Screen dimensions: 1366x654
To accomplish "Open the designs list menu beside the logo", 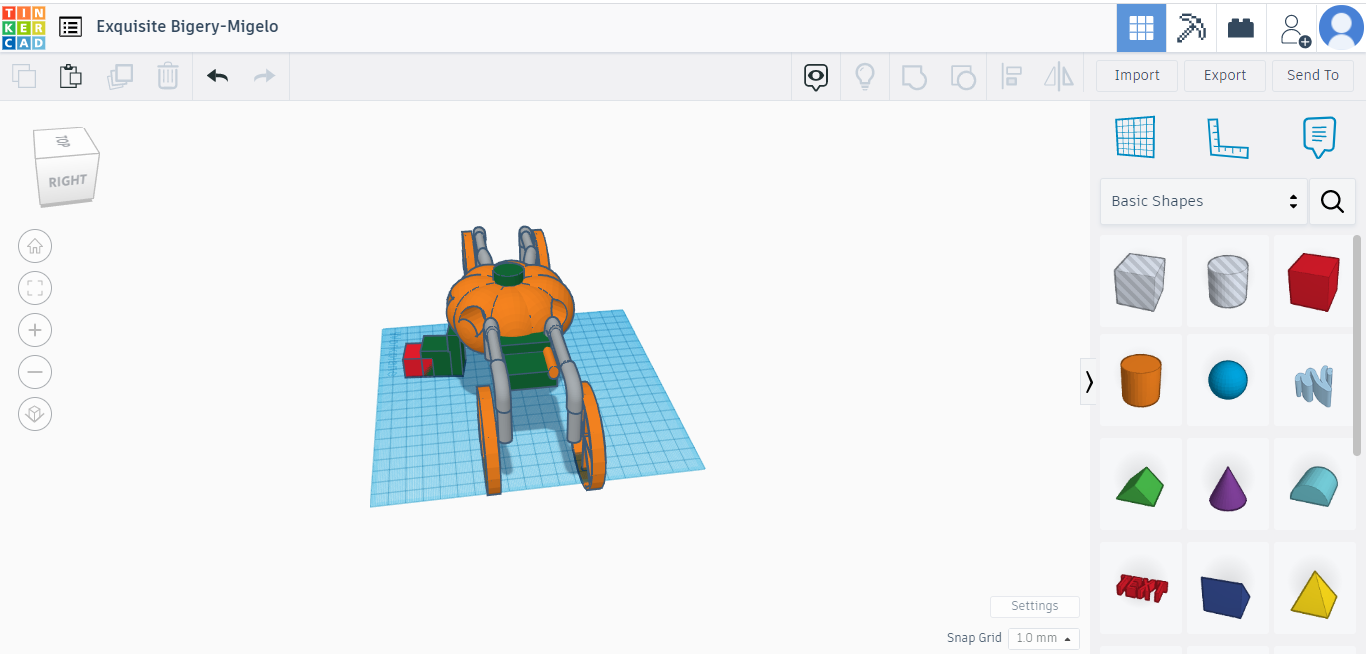I will click(x=70, y=27).
